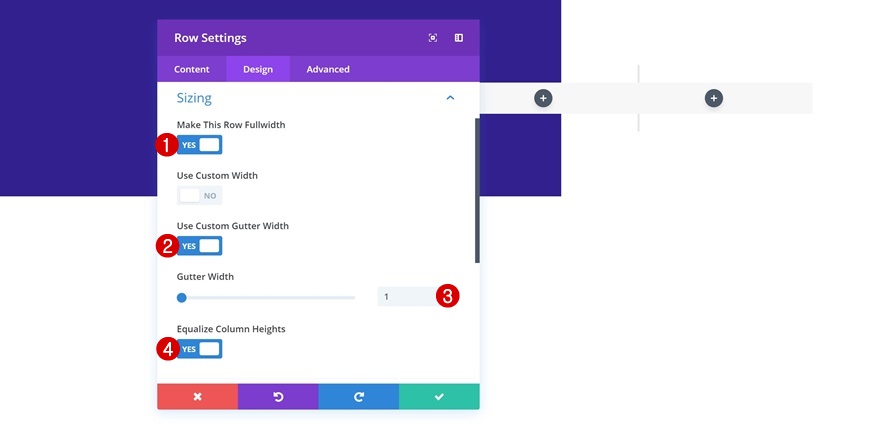This screenshot has height=445, width=880.
Task: Toggle Equalize Column Heights switch
Action: pyautogui.click(x=200, y=349)
